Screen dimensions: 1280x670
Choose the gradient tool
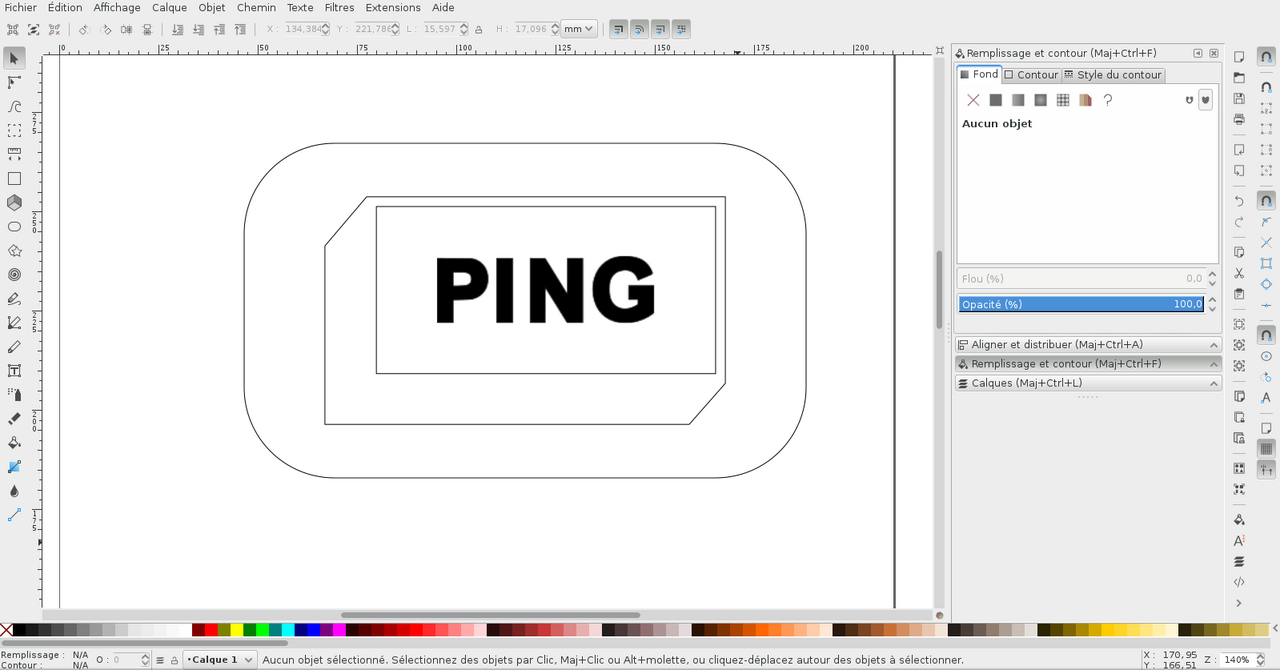point(14,466)
